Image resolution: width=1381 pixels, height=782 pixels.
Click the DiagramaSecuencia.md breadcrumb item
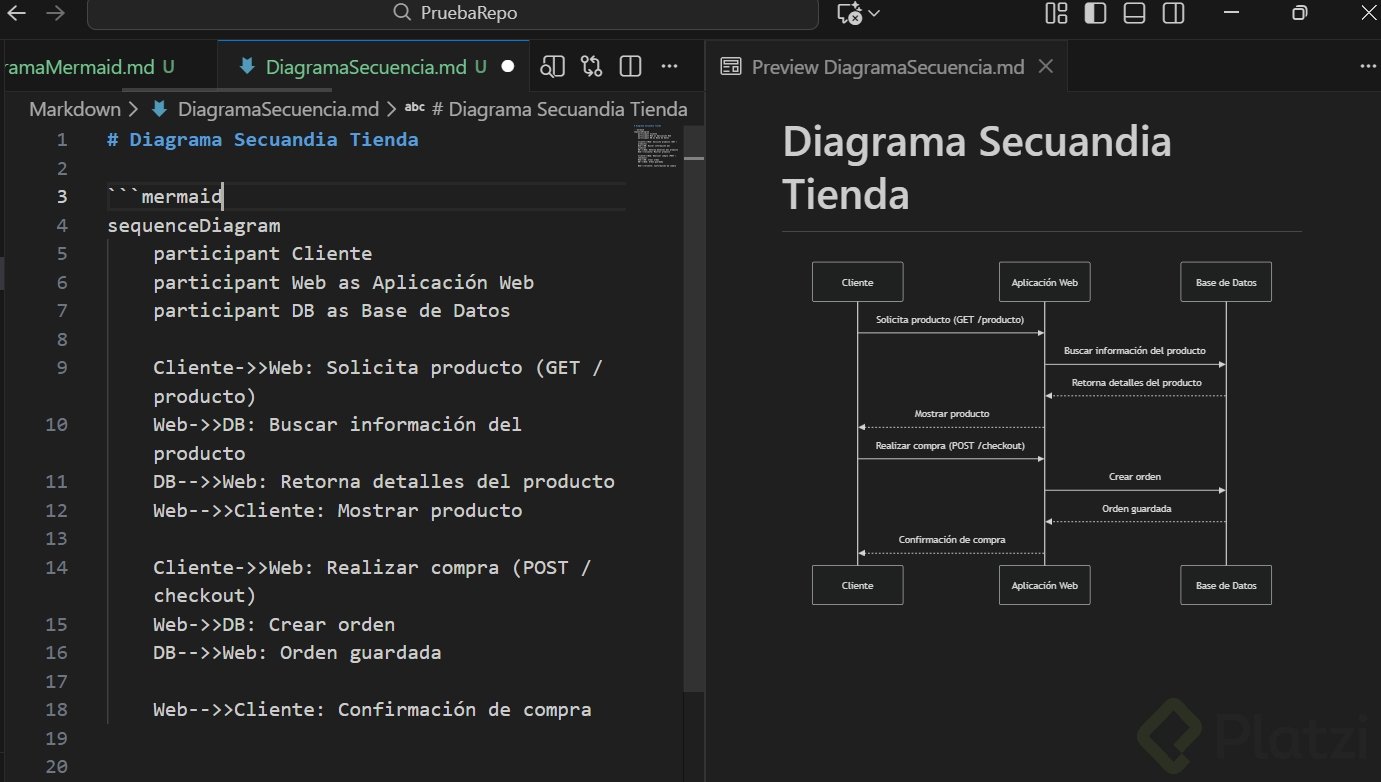[x=278, y=109]
